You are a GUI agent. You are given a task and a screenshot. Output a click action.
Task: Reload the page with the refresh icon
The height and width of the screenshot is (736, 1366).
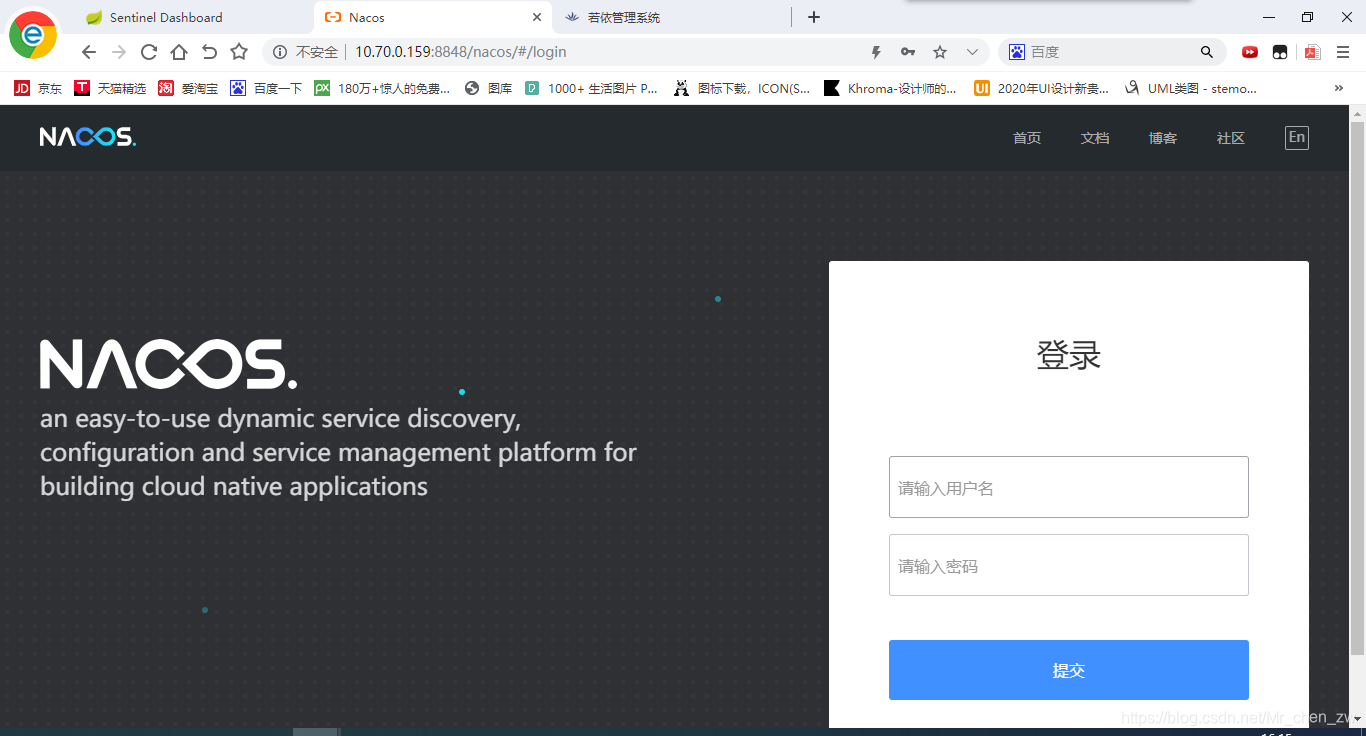[149, 52]
